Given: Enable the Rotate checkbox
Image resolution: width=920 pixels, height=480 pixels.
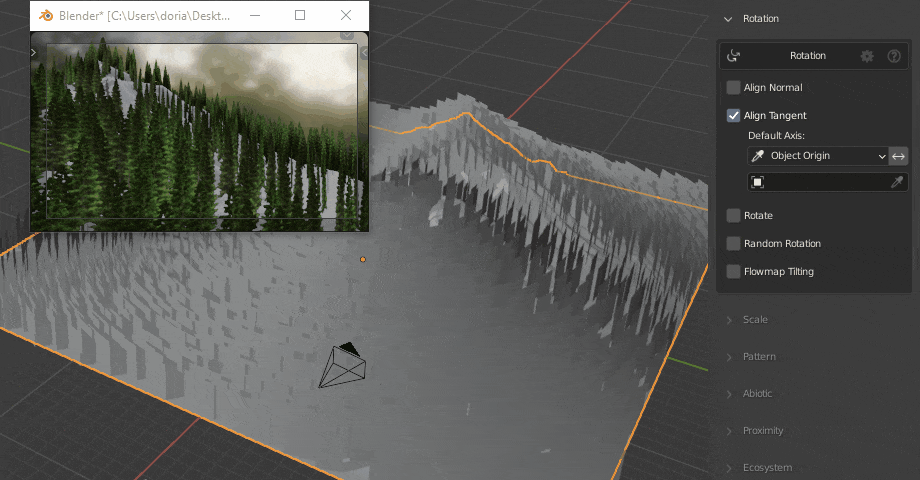Looking at the screenshot, I should 733,215.
